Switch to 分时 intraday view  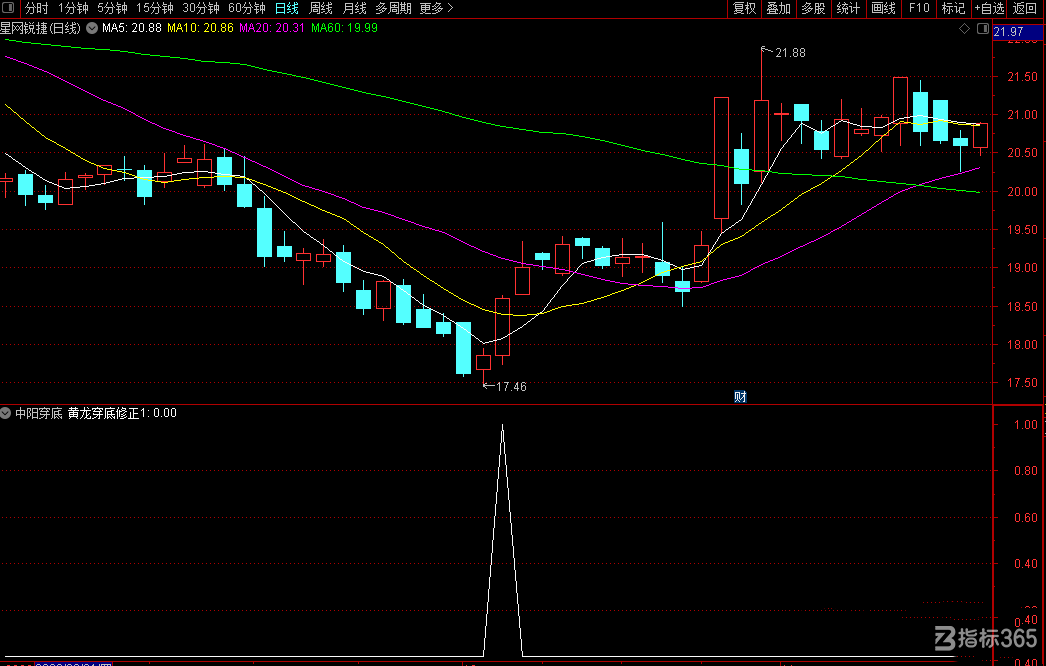click(36, 8)
